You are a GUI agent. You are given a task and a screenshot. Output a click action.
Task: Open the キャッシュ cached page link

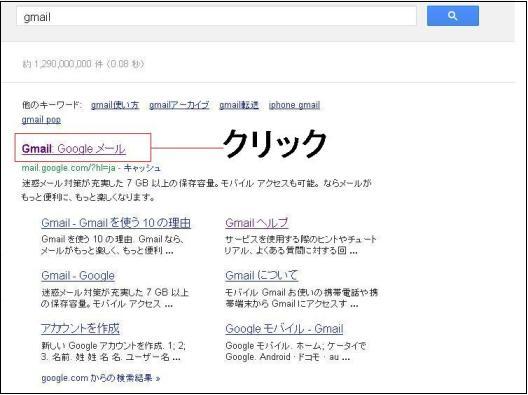pos(142,168)
